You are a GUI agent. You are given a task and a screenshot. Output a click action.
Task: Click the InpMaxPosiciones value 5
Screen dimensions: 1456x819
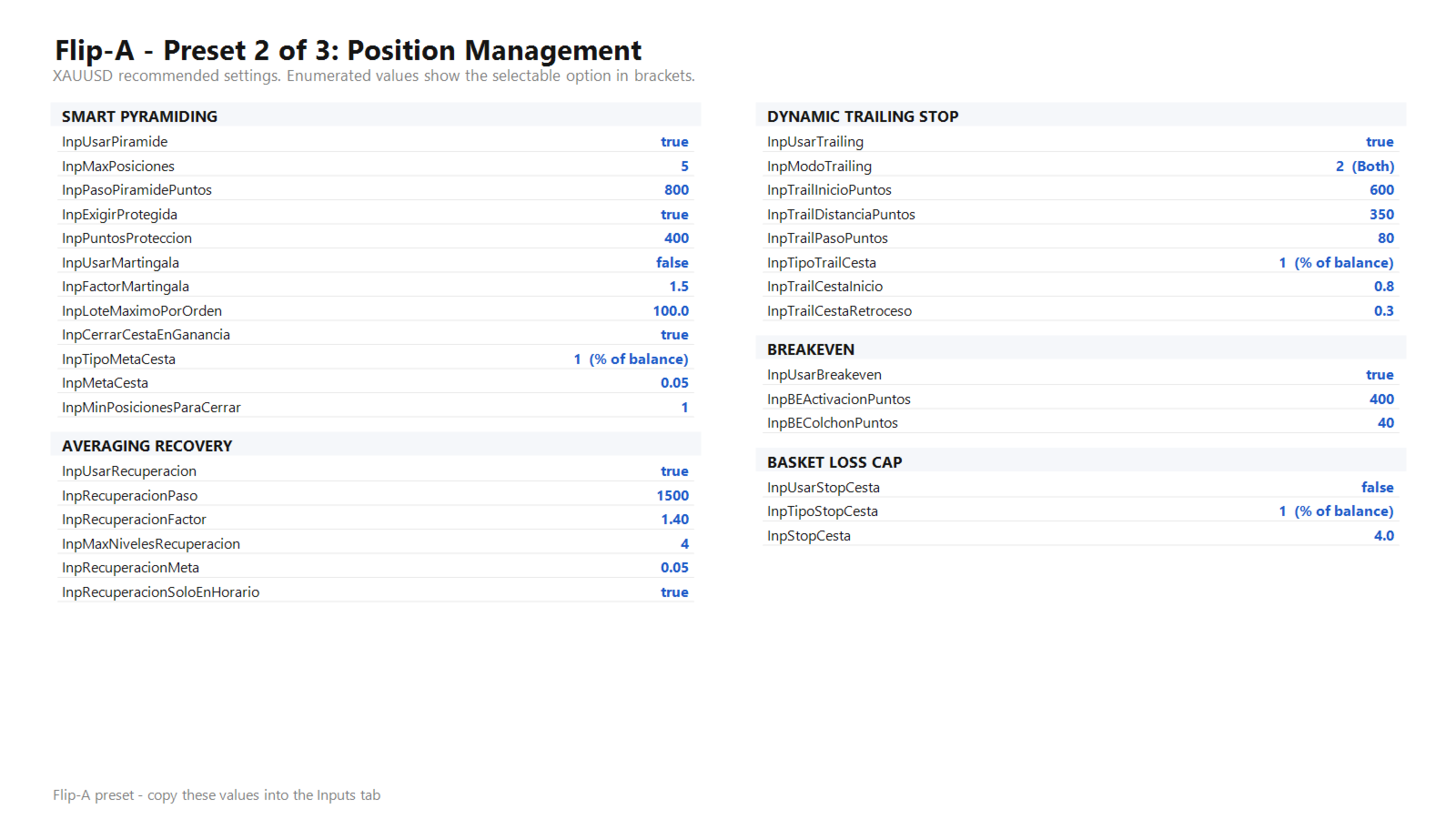click(684, 167)
